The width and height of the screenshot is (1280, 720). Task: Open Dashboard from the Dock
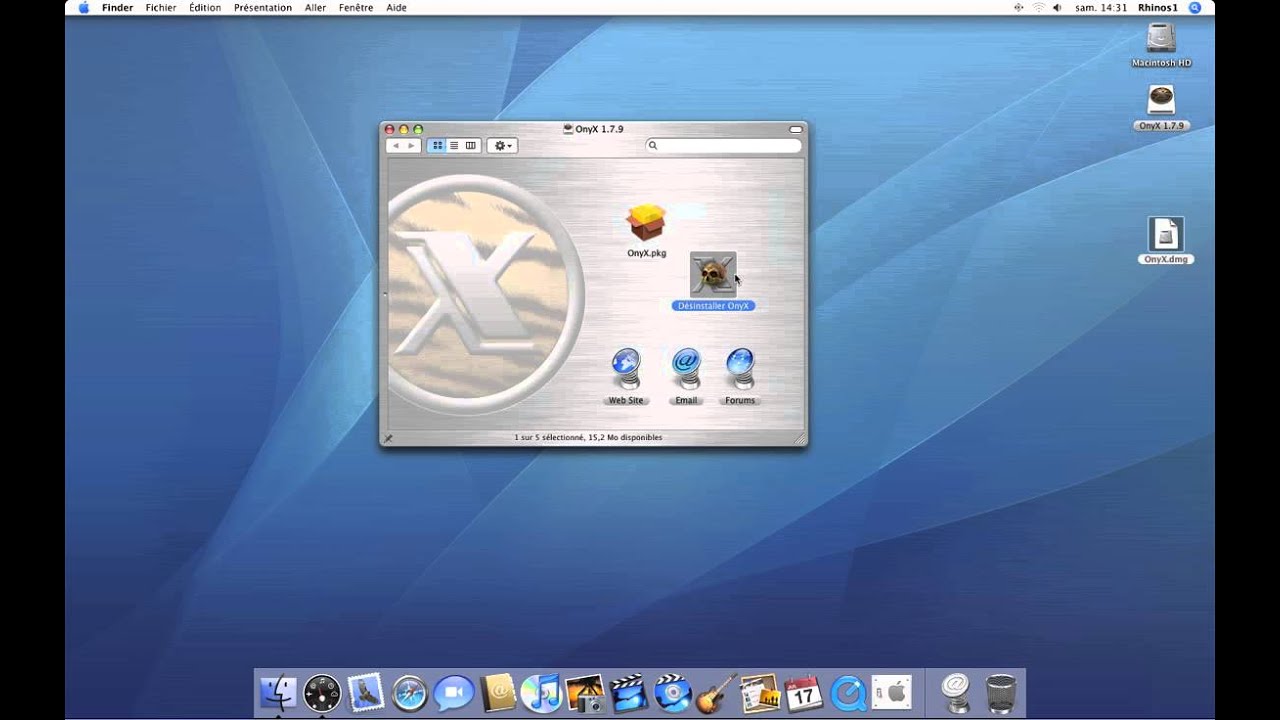tap(322, 692)
